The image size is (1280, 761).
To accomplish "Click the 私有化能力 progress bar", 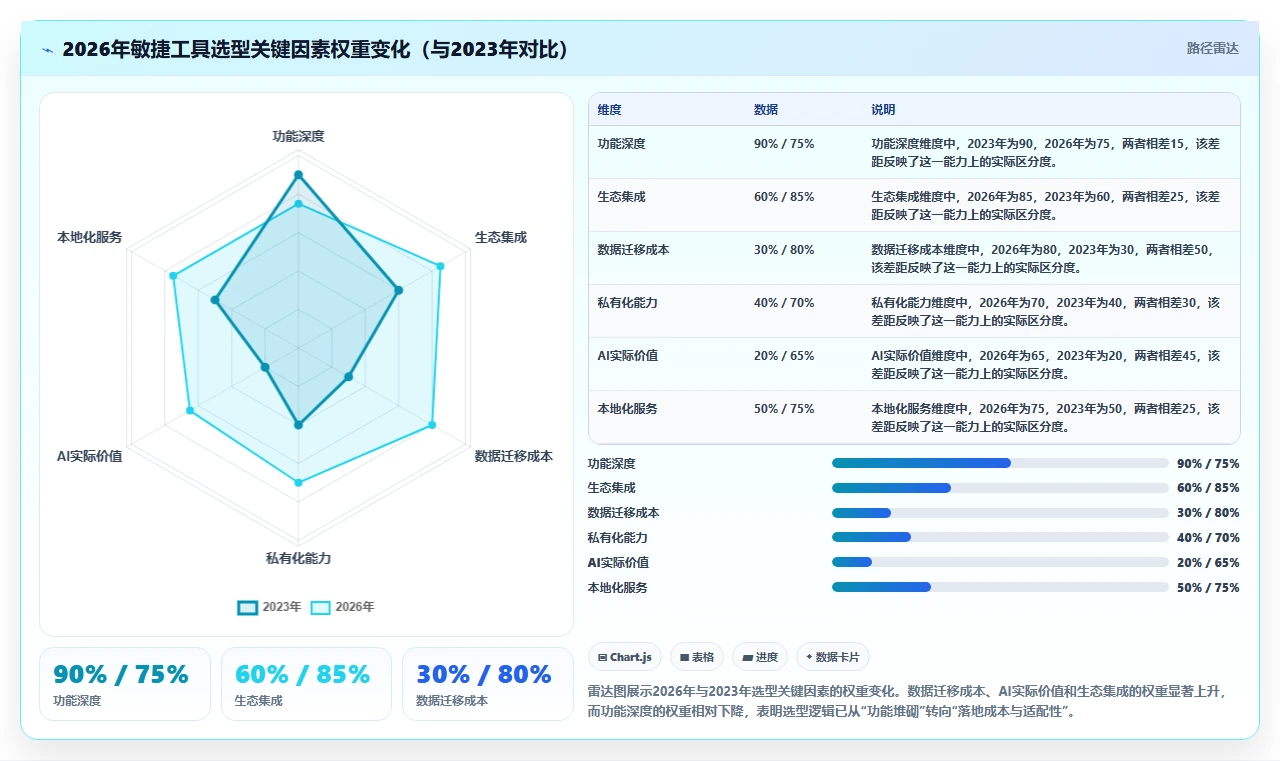I will coord(1000,537).
